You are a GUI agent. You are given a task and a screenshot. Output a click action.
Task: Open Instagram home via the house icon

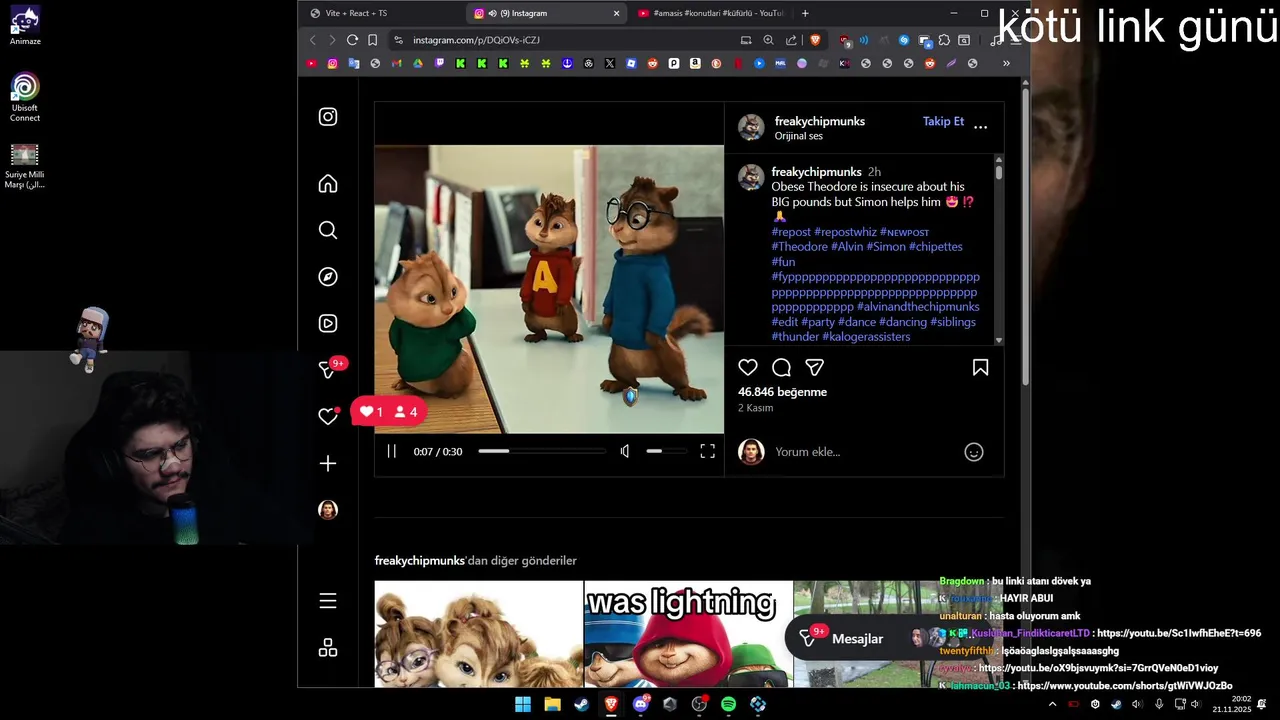(x=328, y=184)
